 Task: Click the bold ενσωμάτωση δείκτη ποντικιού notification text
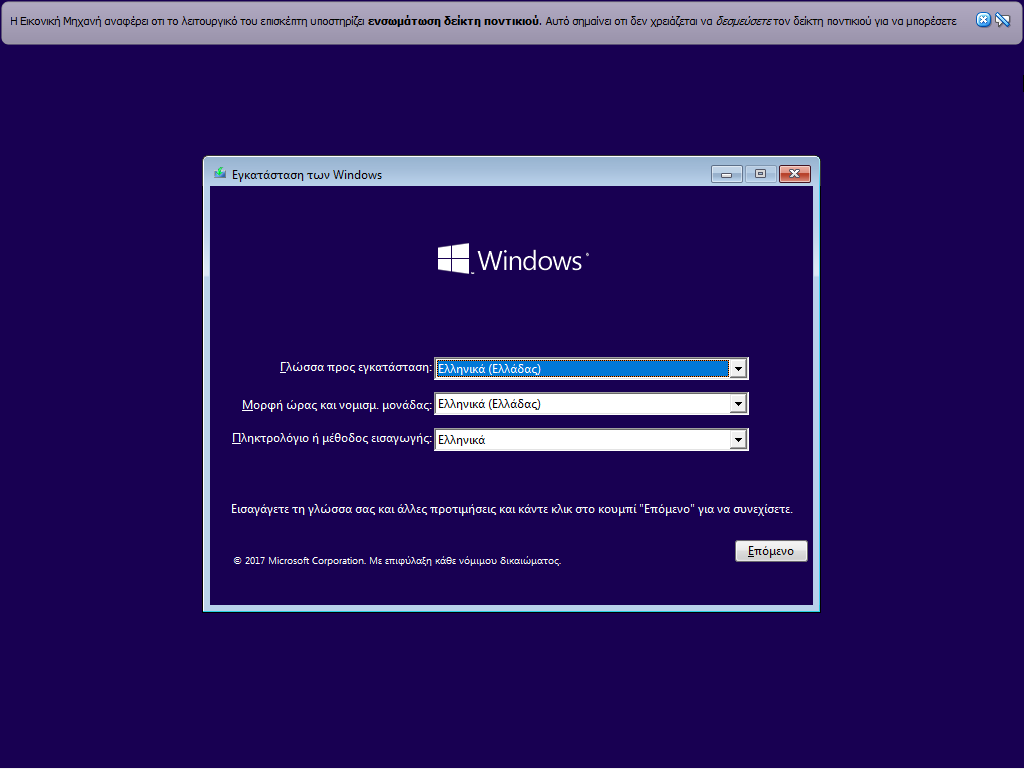point(455,21)
